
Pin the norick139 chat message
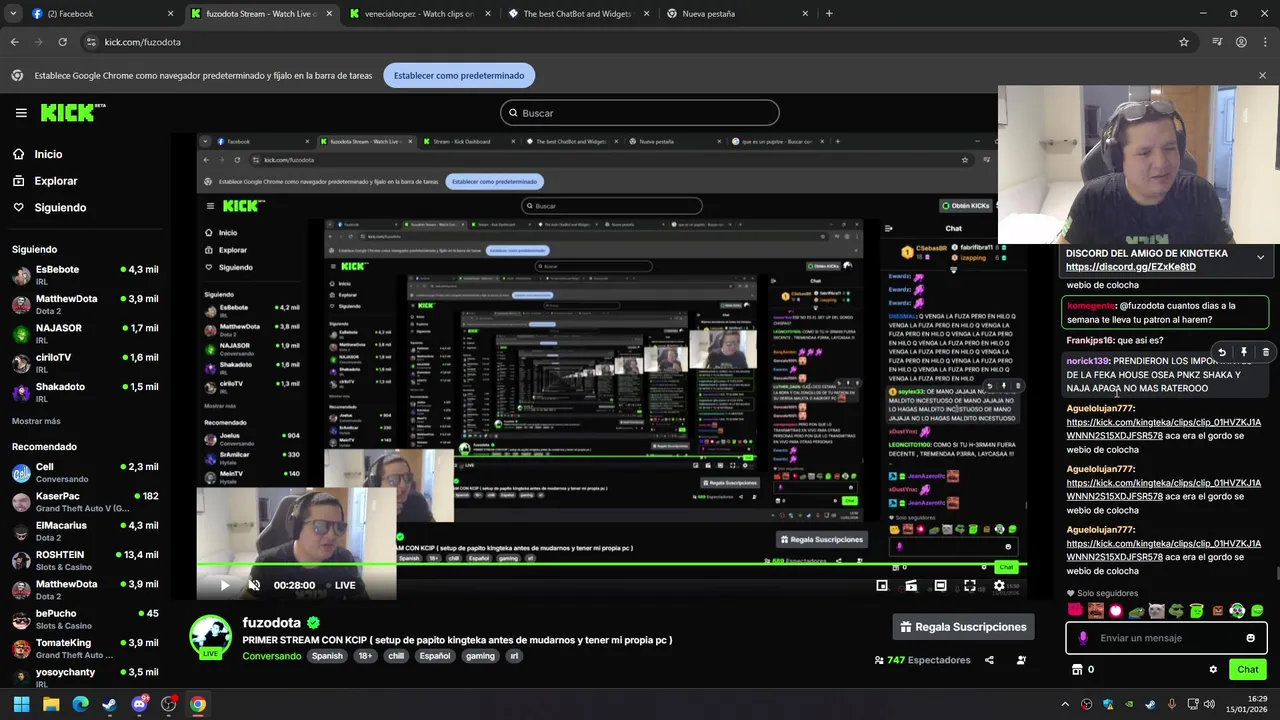(x=1243, y=353)
